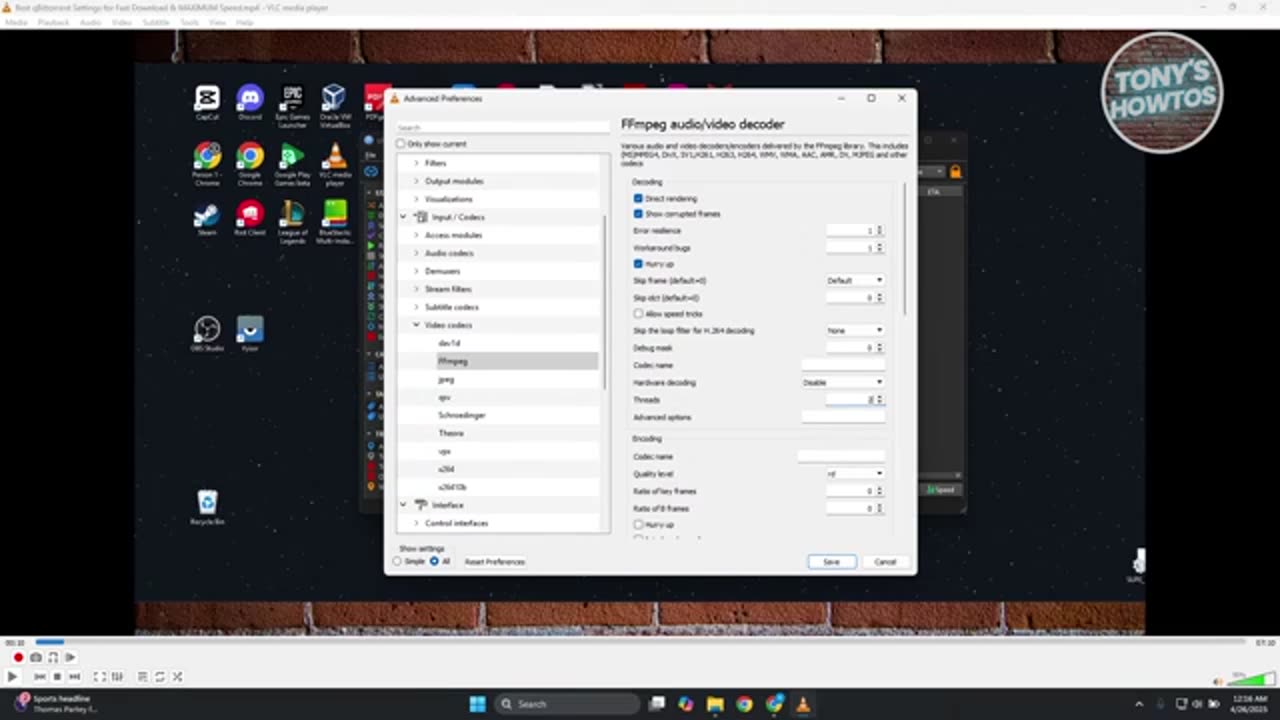Open Media menu in VLC

coord(16,22)
